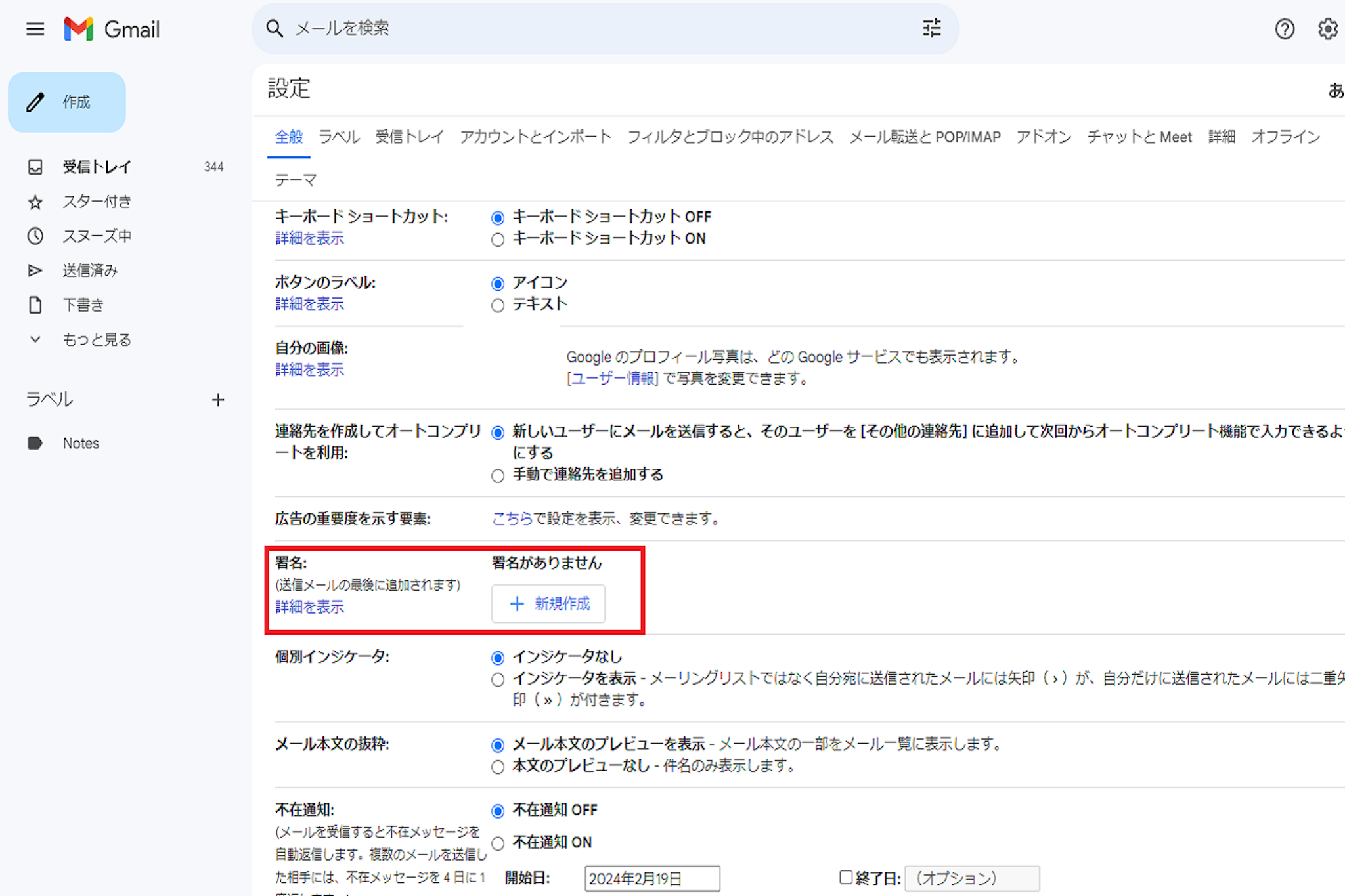Open the Sent (送信済み) folder
The width and height of the screenshot is (1345, 896).
coord(90,270)
